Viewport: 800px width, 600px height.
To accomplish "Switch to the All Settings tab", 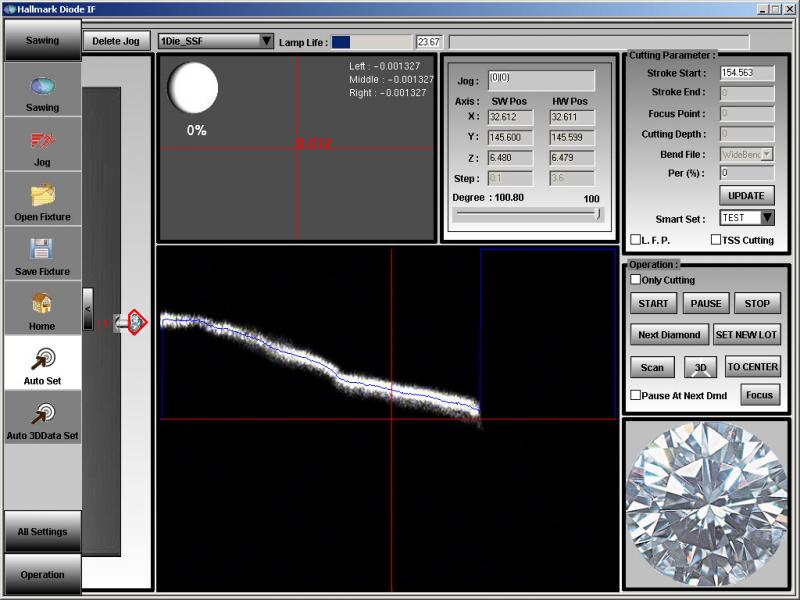I will 42,532.
